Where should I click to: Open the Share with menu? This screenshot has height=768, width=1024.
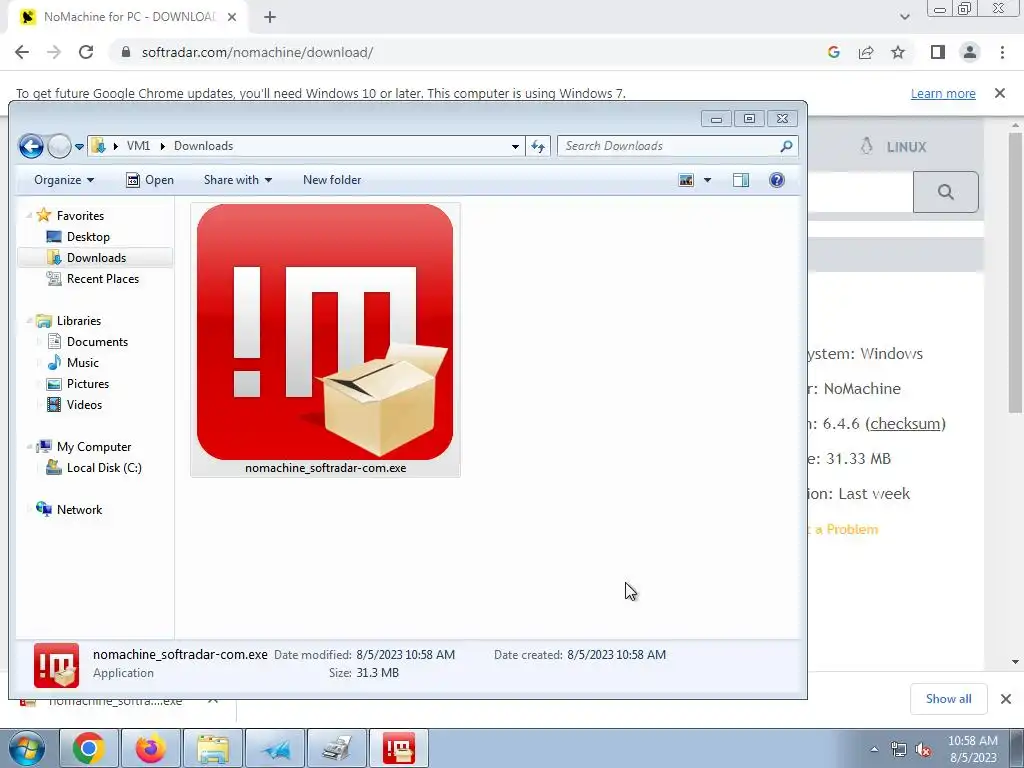pyautogui.click(x=238, y=180)
